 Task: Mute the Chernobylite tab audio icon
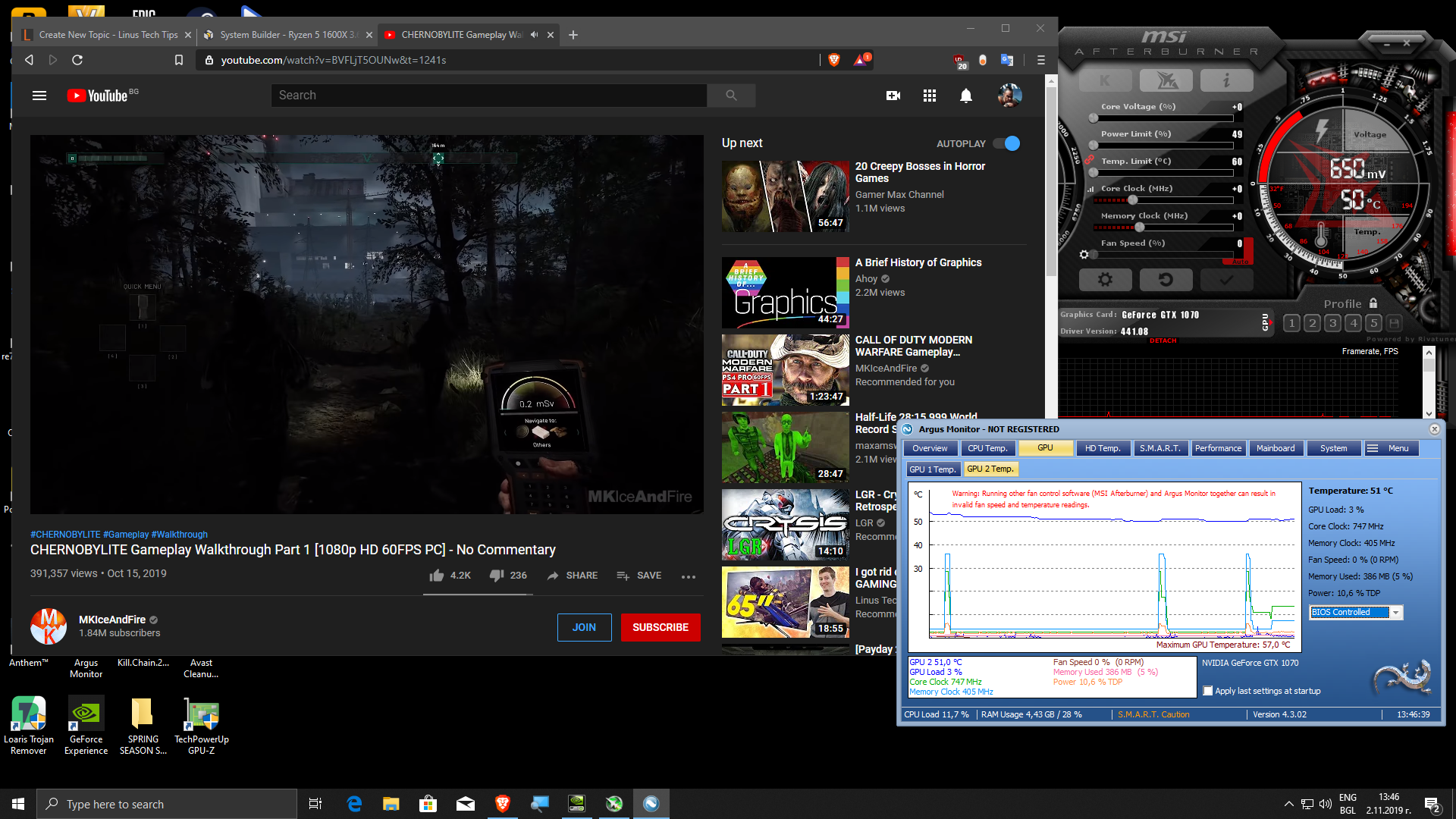pos(535,35)
